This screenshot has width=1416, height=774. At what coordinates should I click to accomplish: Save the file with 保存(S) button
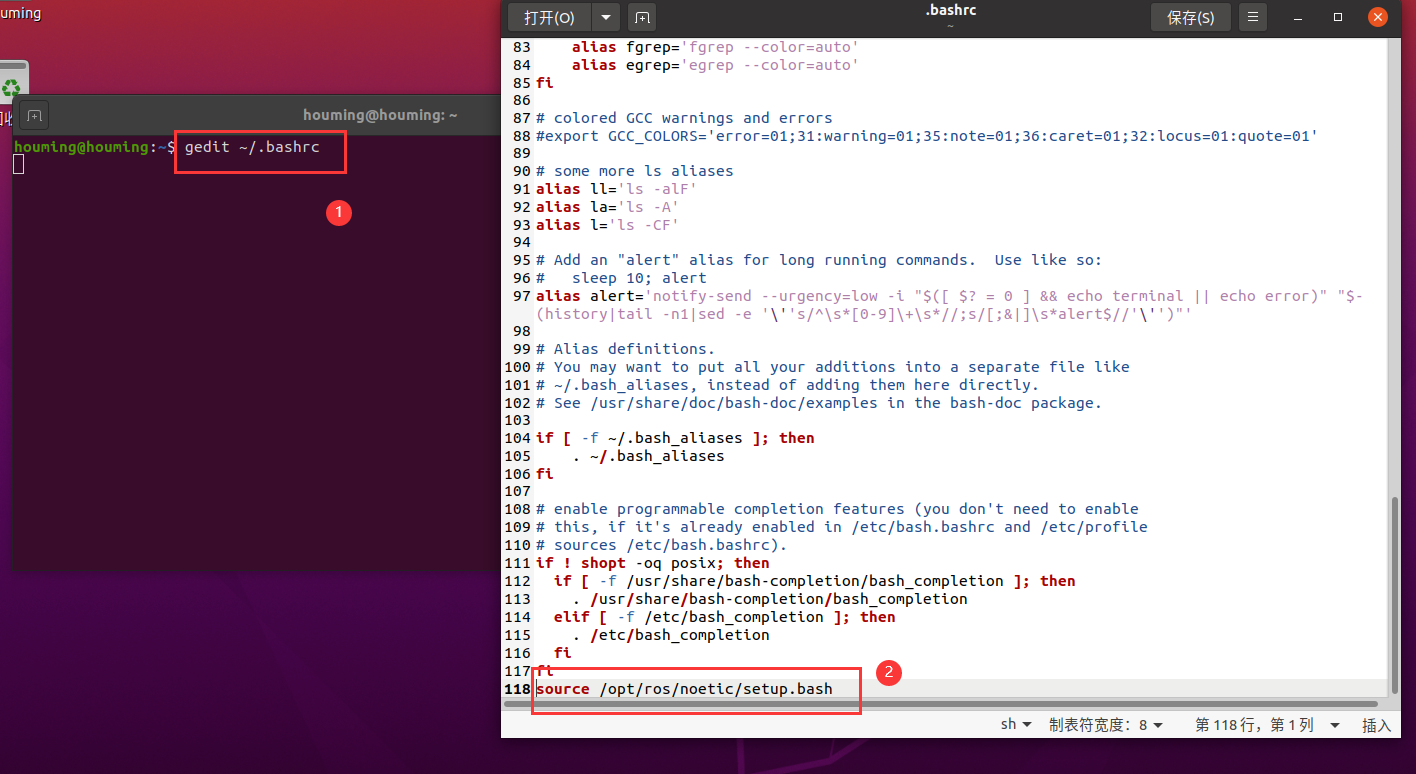[x=1190, y=17]
